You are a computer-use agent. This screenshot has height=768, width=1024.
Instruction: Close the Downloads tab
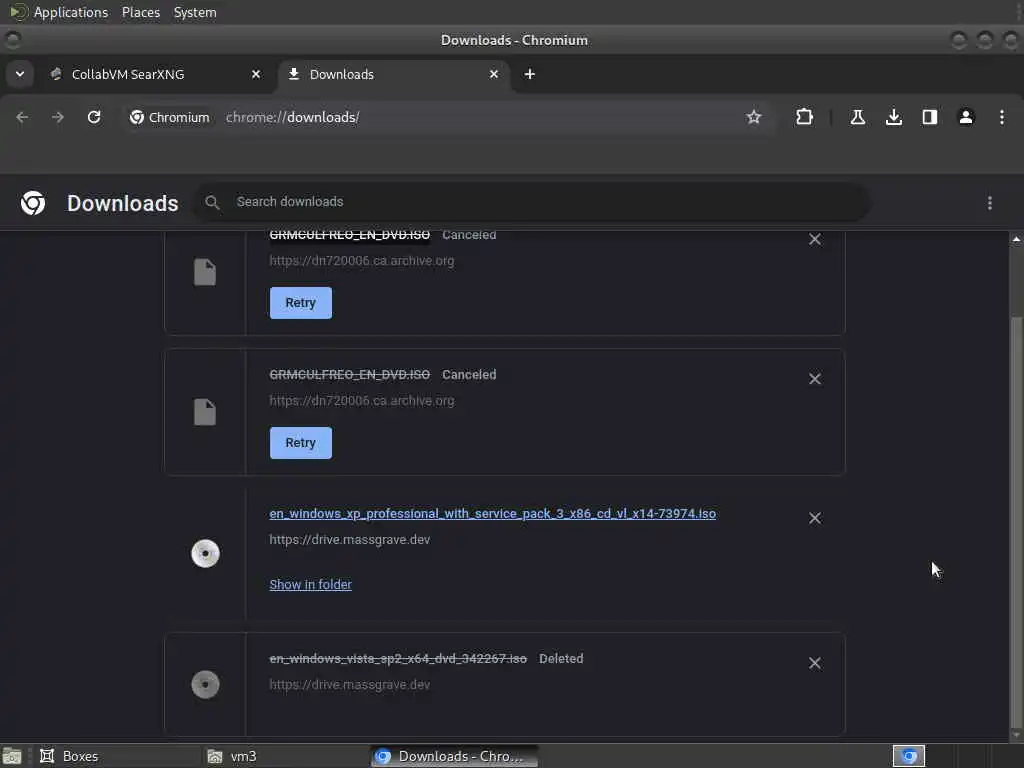(494, 74)
